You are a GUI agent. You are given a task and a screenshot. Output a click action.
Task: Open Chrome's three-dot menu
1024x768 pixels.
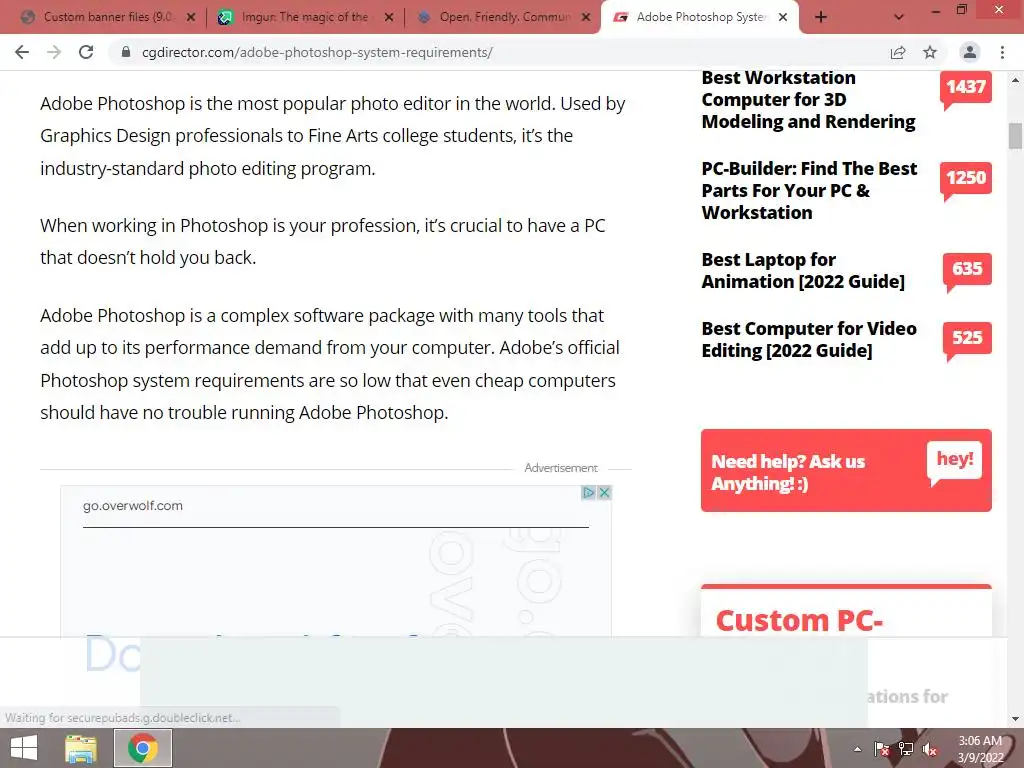pos(1002,52)
